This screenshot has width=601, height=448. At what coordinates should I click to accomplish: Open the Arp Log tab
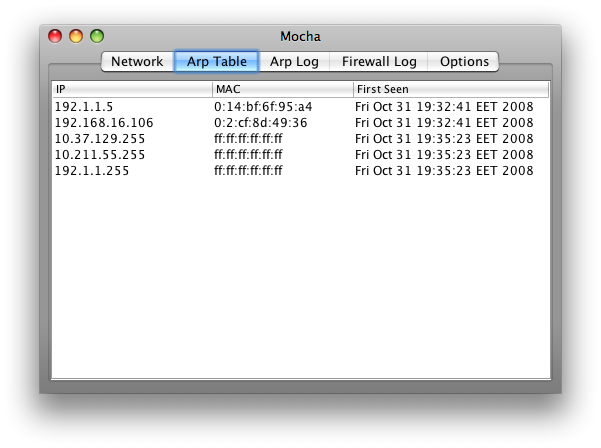coord(294,62)
